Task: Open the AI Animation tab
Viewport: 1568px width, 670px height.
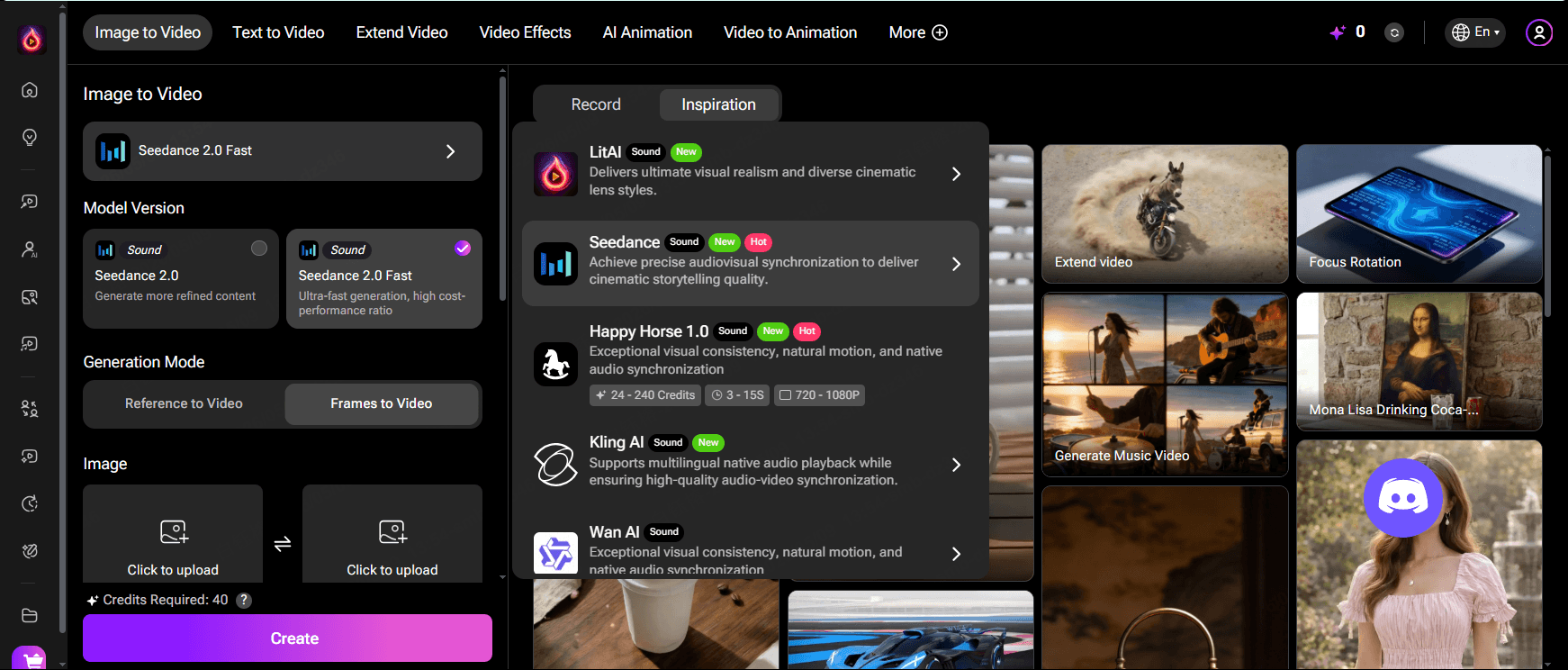Action: click(647, 32)
